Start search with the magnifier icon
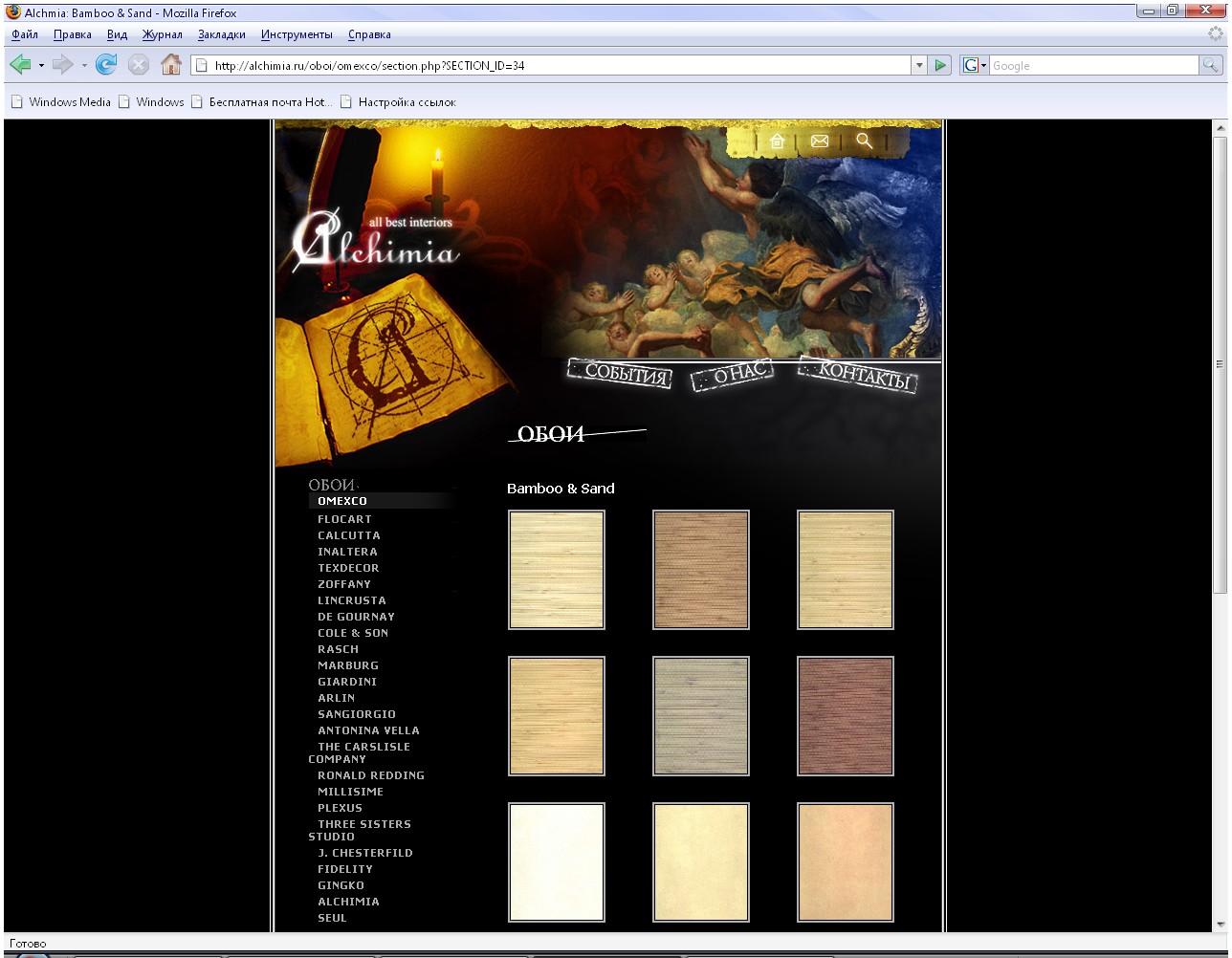1232x958 pixels. [x=1211, y=65]
